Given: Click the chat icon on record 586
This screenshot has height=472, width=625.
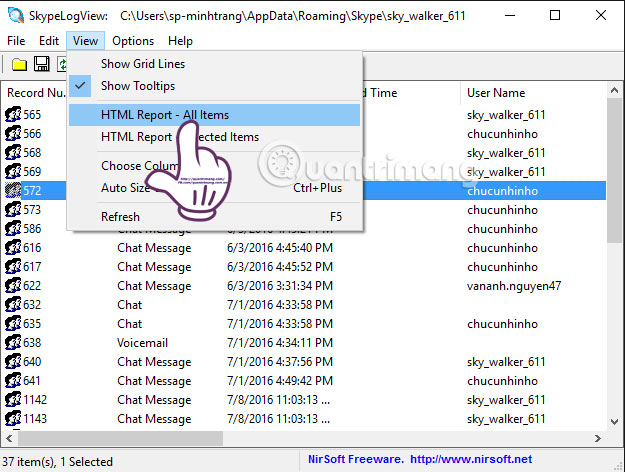Looking at the screenshot, I should coord(13,228).
